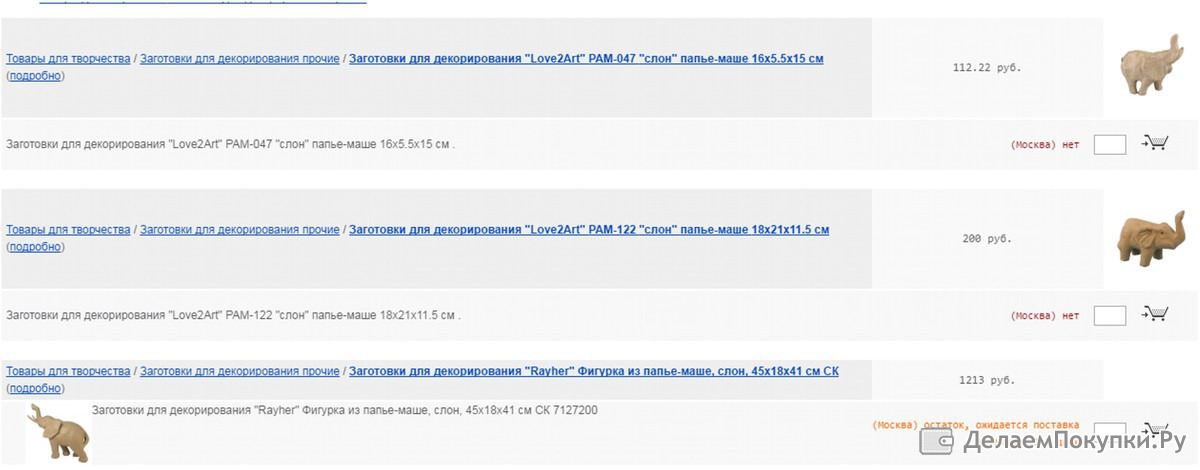
Task: Click quantity field for PAM-047 item
Action: tap(1110, 144)
